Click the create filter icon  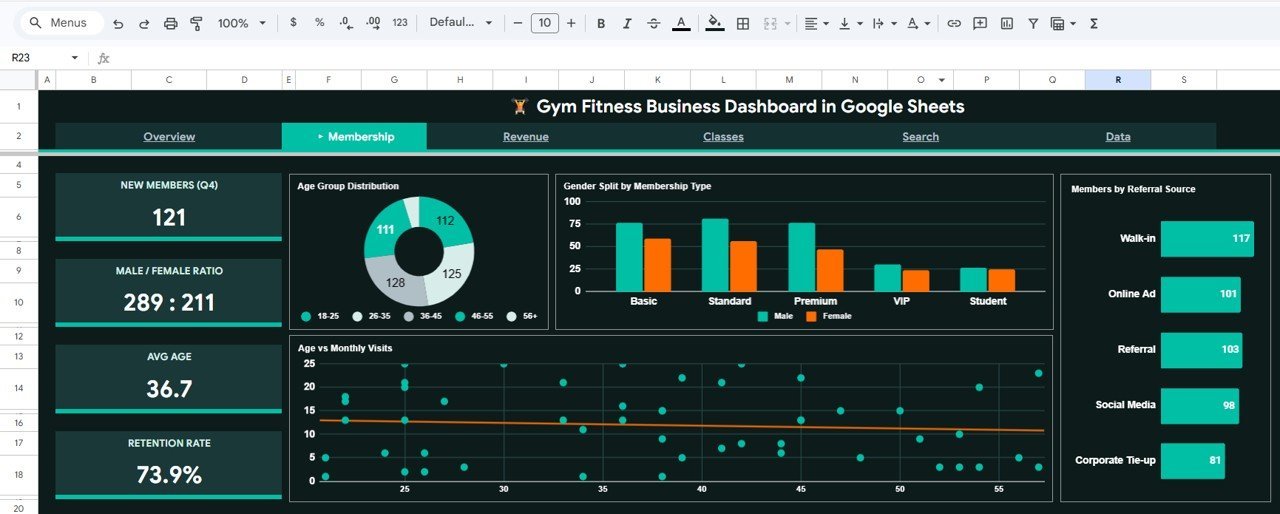click(x=1033, y=23)
